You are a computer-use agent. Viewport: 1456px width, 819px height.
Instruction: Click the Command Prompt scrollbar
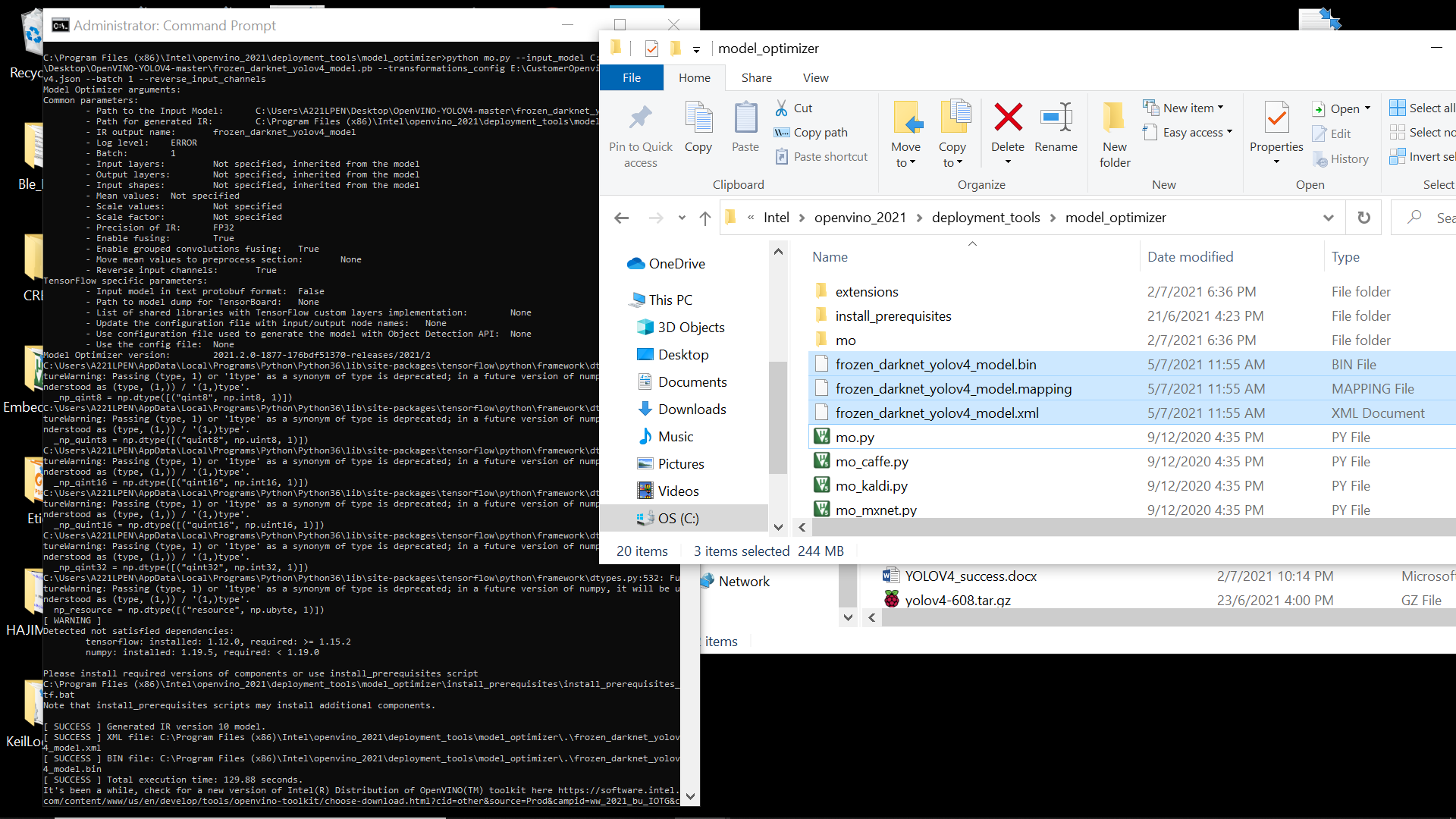[691, 682]
